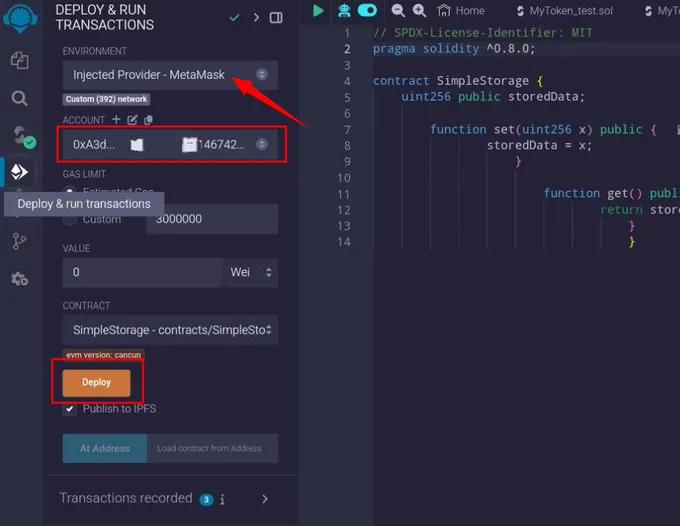Image resolution: width=680 pixels, height=526 pixels.
Task: Open the Contract dropdown SimpleStorage
Action: click(170, 330)
